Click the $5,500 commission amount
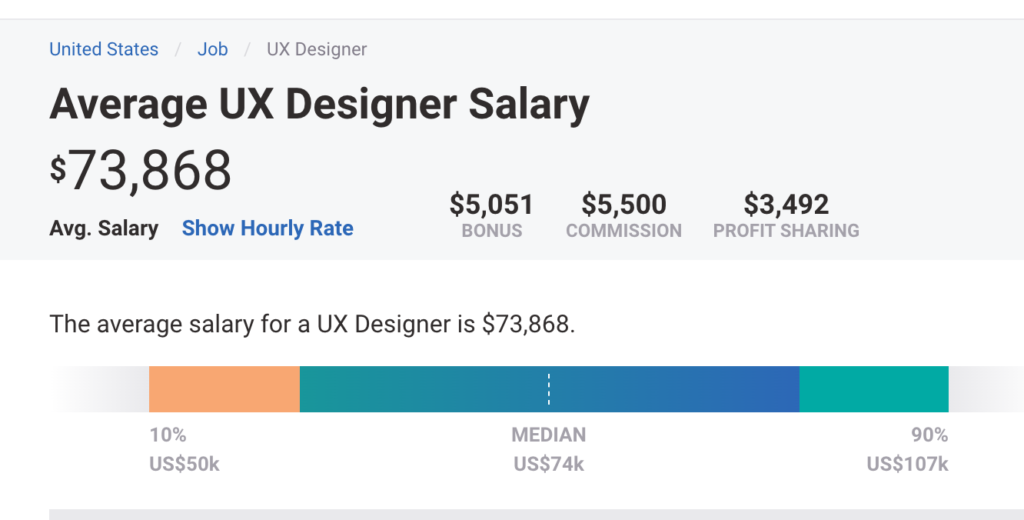Screen dimensions: 1024x520 coord(624,205)
